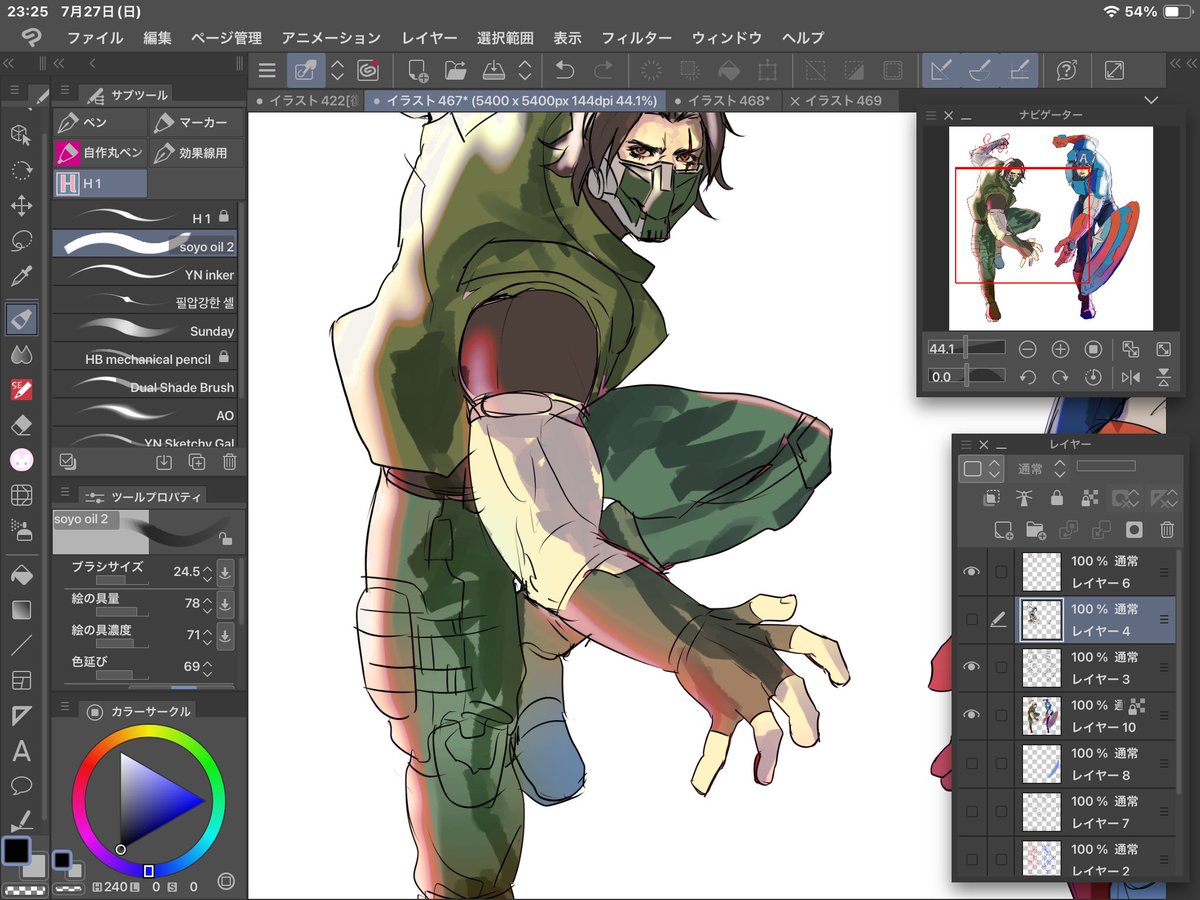Select the Lasso selection tool
Image resolution: width=1200 pixels, height=900 pixels.
click(21, 241)
